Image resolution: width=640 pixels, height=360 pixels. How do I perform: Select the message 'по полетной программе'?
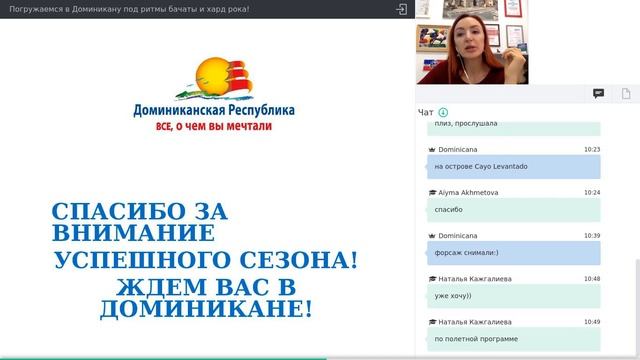coord(513,339)
